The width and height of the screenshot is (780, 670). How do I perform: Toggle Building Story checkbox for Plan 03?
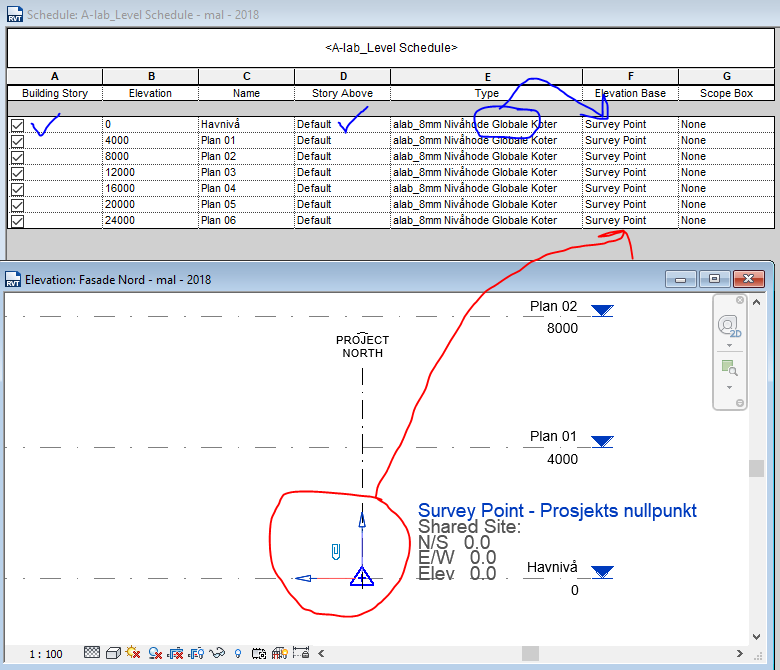(17, 172)
